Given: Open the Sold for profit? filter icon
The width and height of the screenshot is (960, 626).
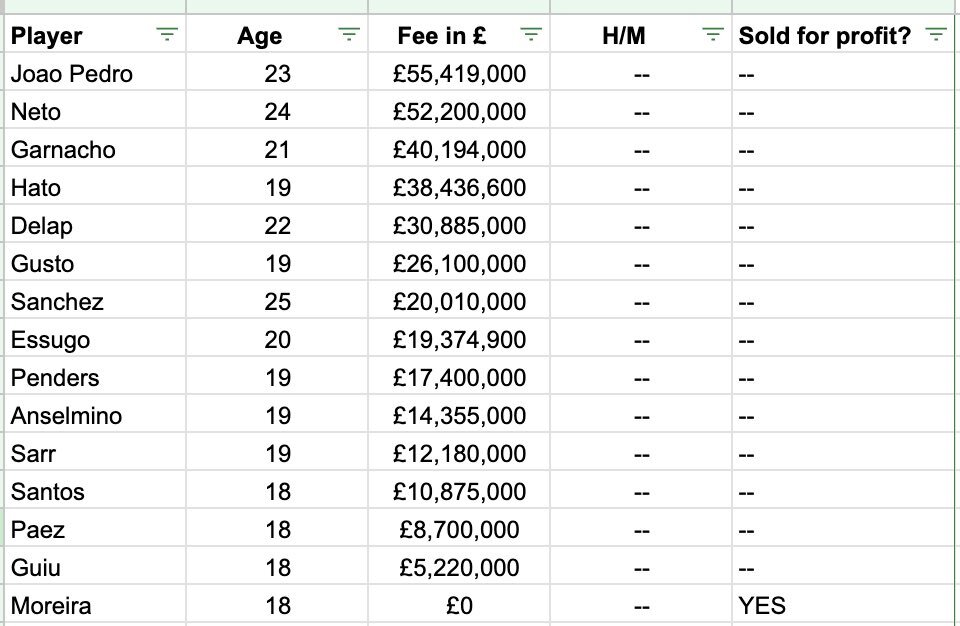Looking at the screenshot, I should pos(936,34).
